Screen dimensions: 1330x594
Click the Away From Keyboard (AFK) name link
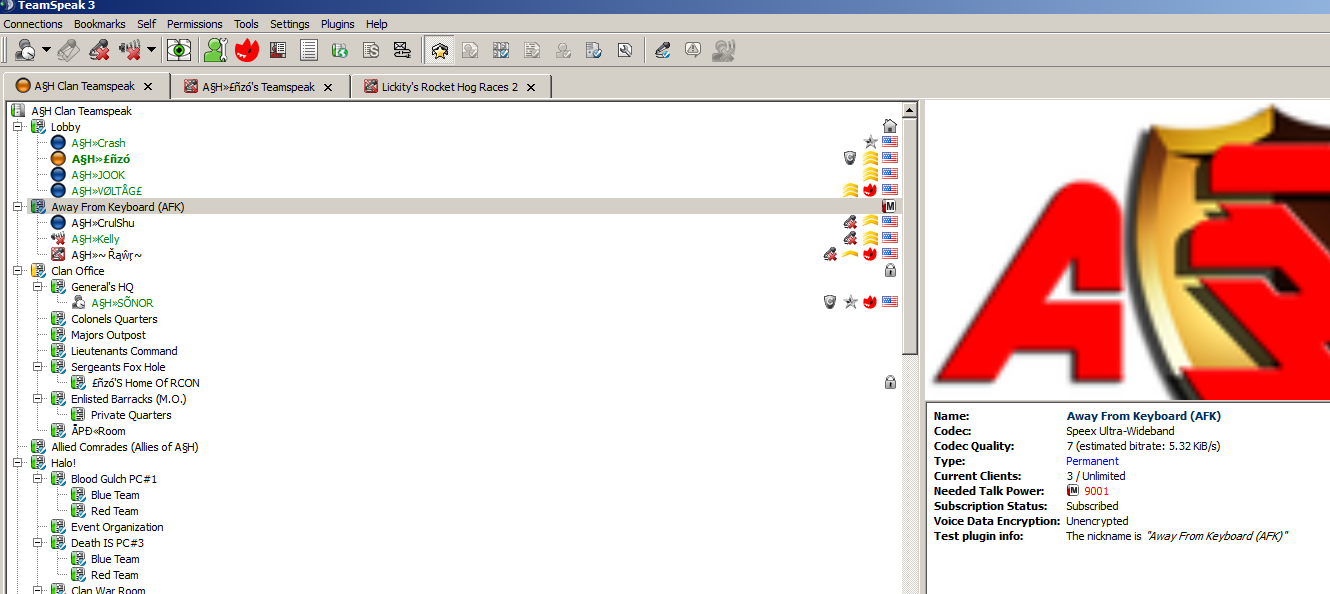click(1144, 416)
